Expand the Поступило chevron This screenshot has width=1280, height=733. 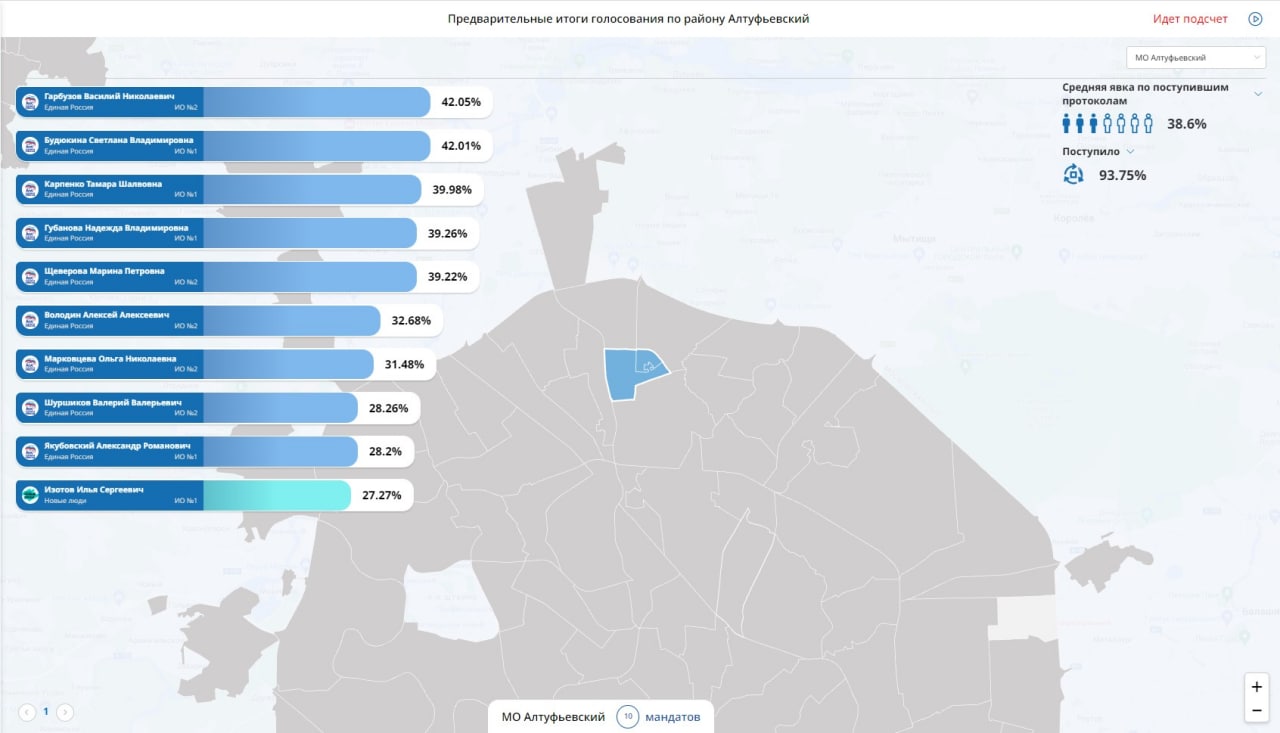pyautogui.click(x=1130, y=152)
